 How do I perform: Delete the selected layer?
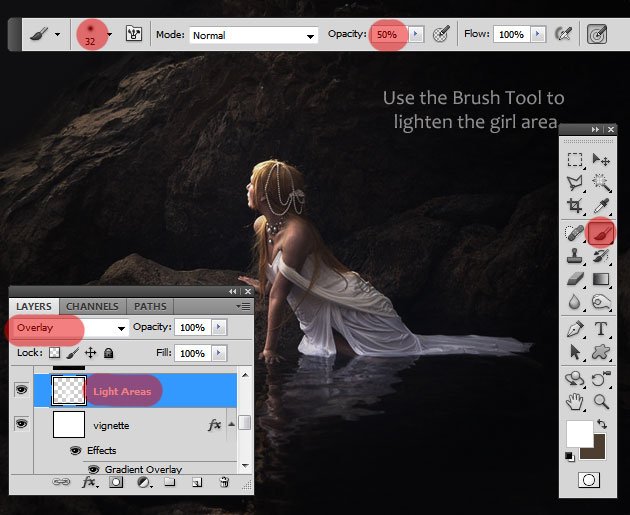point(224,482)
